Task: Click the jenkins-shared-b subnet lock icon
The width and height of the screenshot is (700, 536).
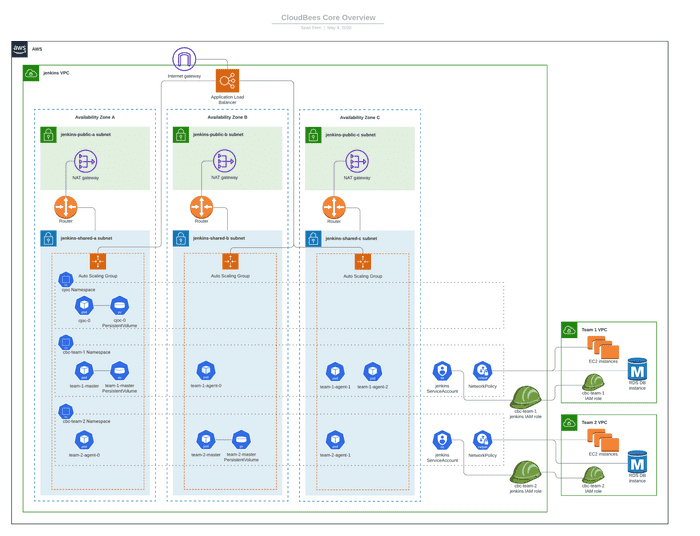Action: (x=181, y=238)
